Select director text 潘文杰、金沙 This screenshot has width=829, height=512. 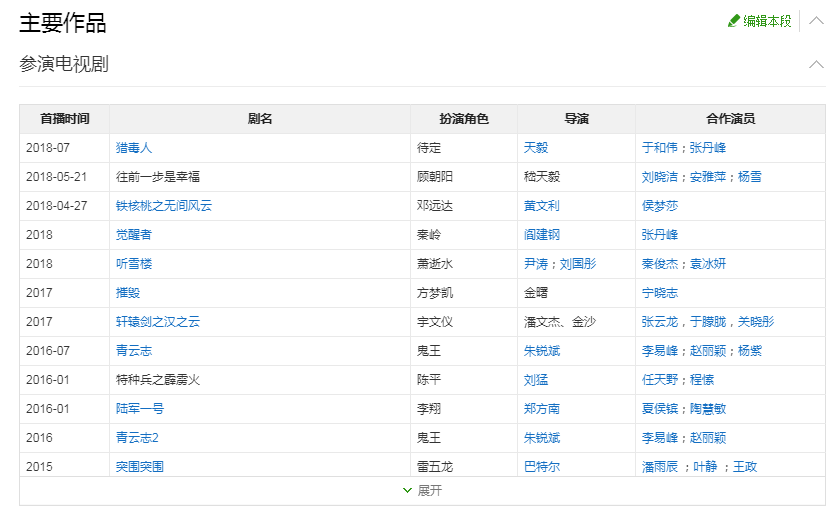click(x=560, y=322)
